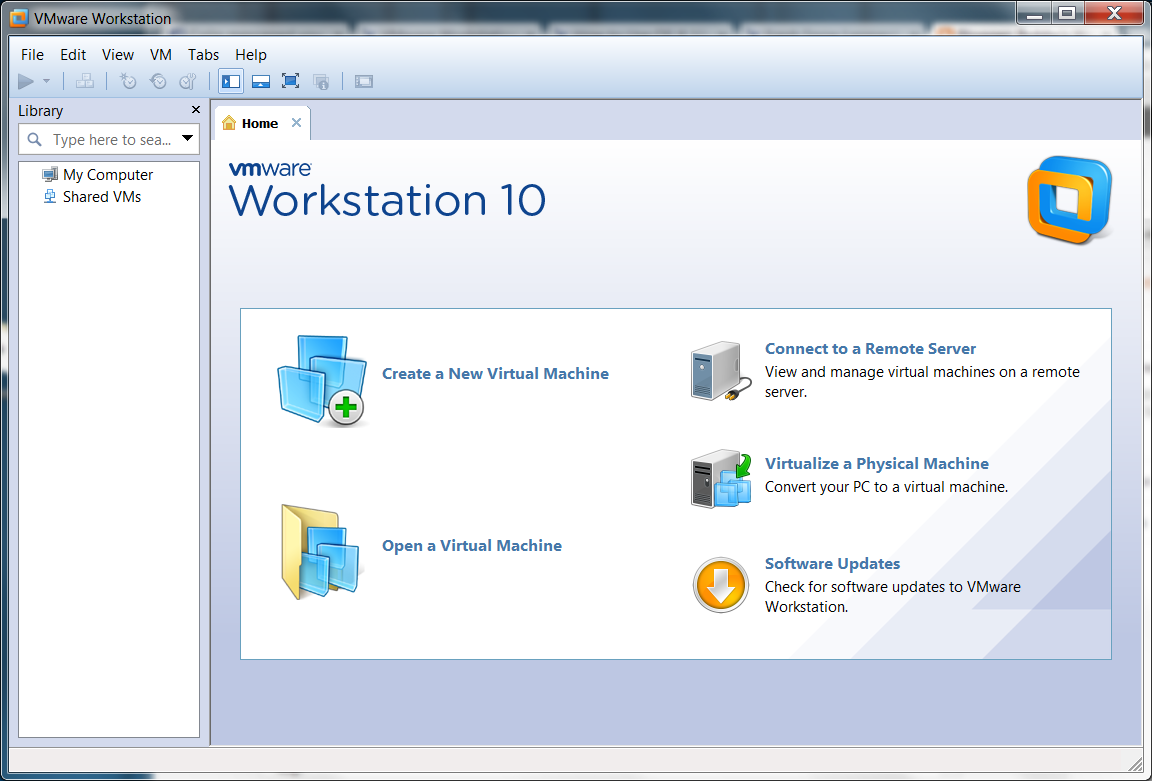Open the Edit menu

point(73,55)
